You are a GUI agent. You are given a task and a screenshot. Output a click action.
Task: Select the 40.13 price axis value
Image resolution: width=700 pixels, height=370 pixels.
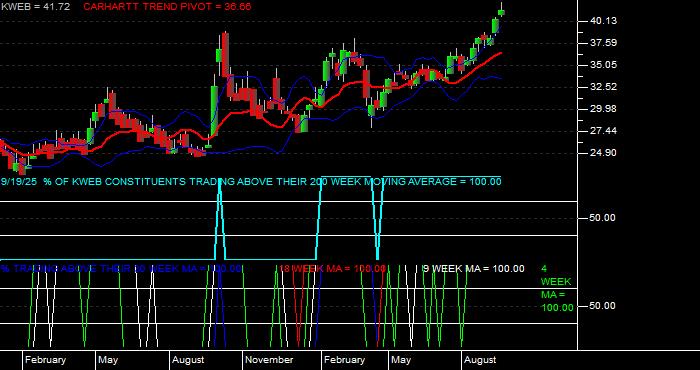[603, 21]
